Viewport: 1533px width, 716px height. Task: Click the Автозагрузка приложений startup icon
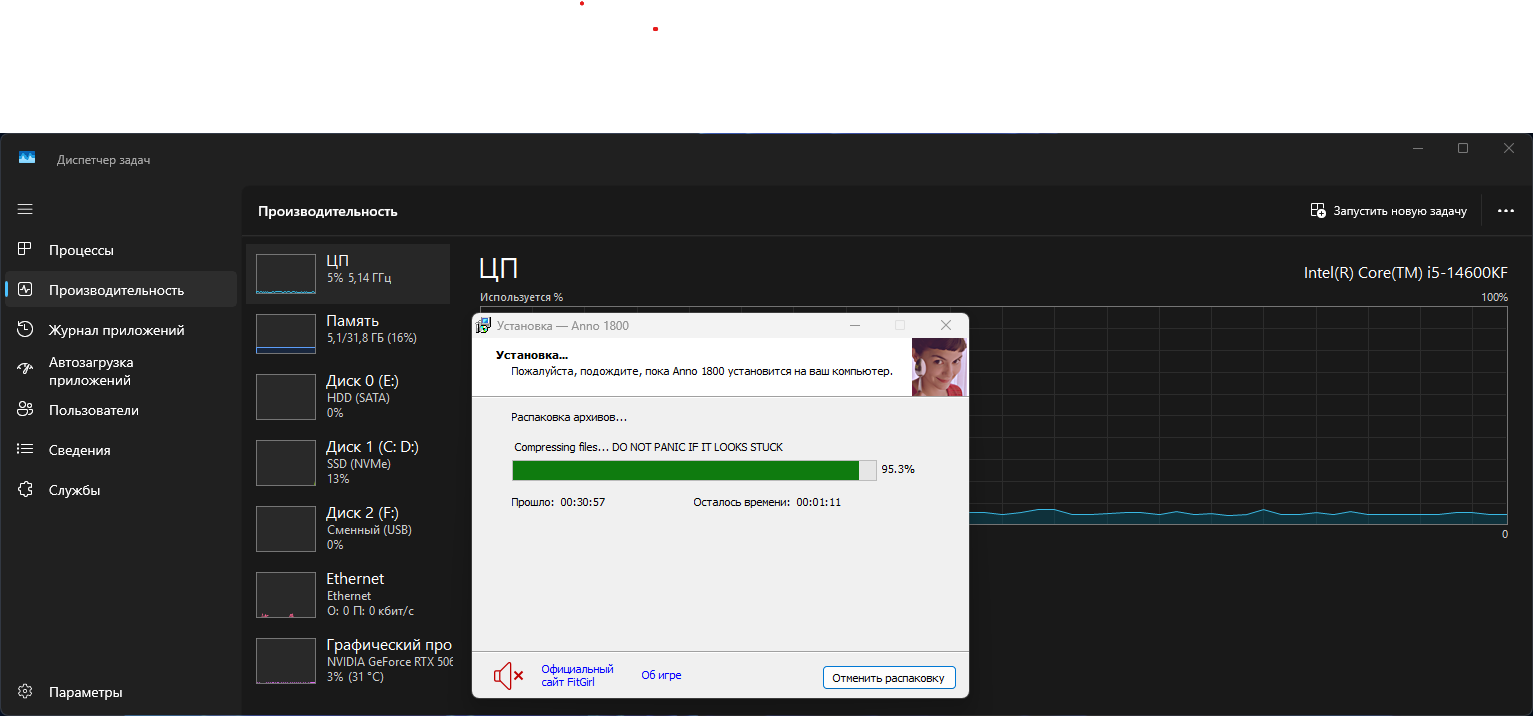click(x=26, y=370)
